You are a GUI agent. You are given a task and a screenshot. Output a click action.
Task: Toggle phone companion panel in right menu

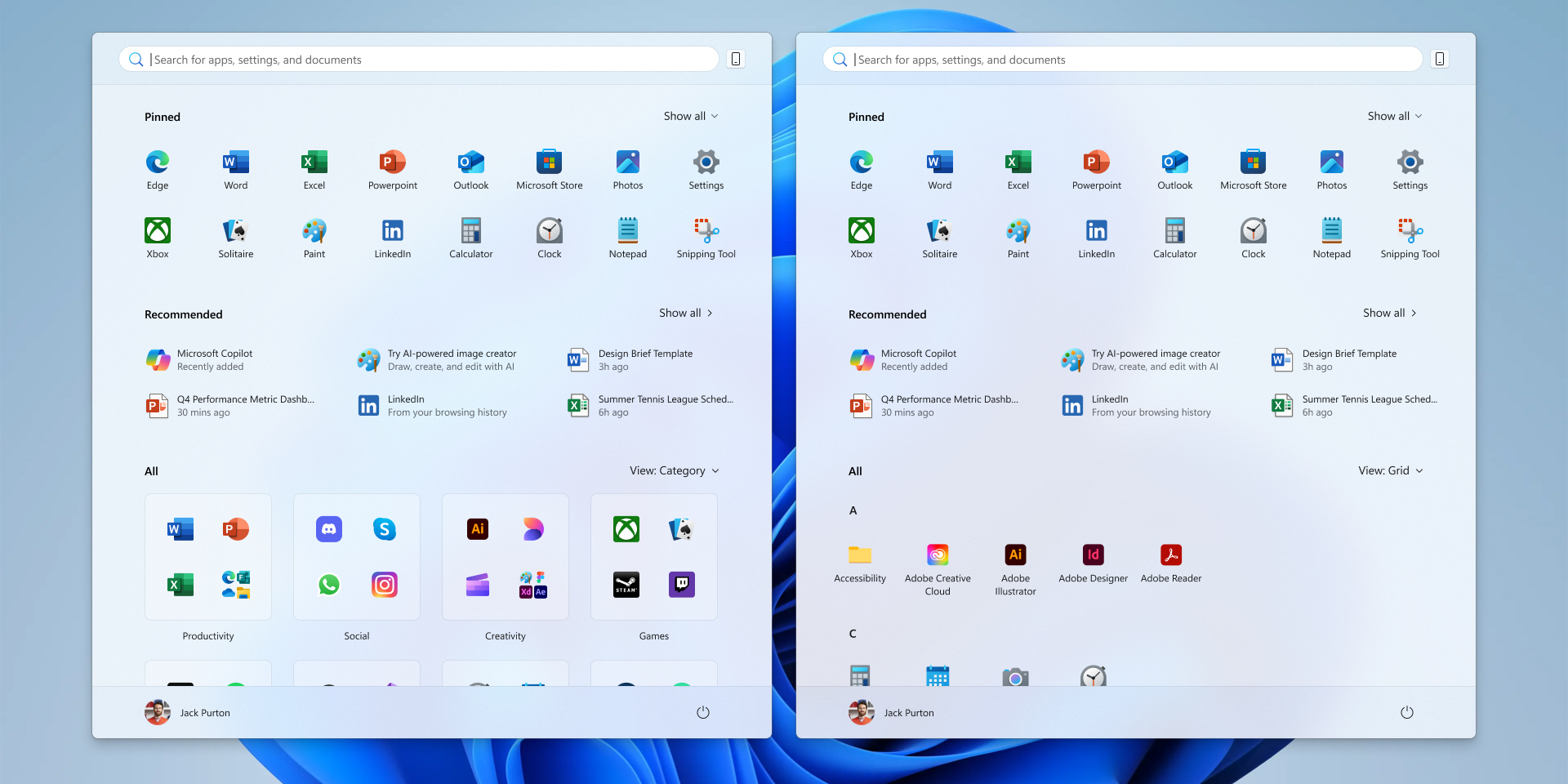[1440, 59]
